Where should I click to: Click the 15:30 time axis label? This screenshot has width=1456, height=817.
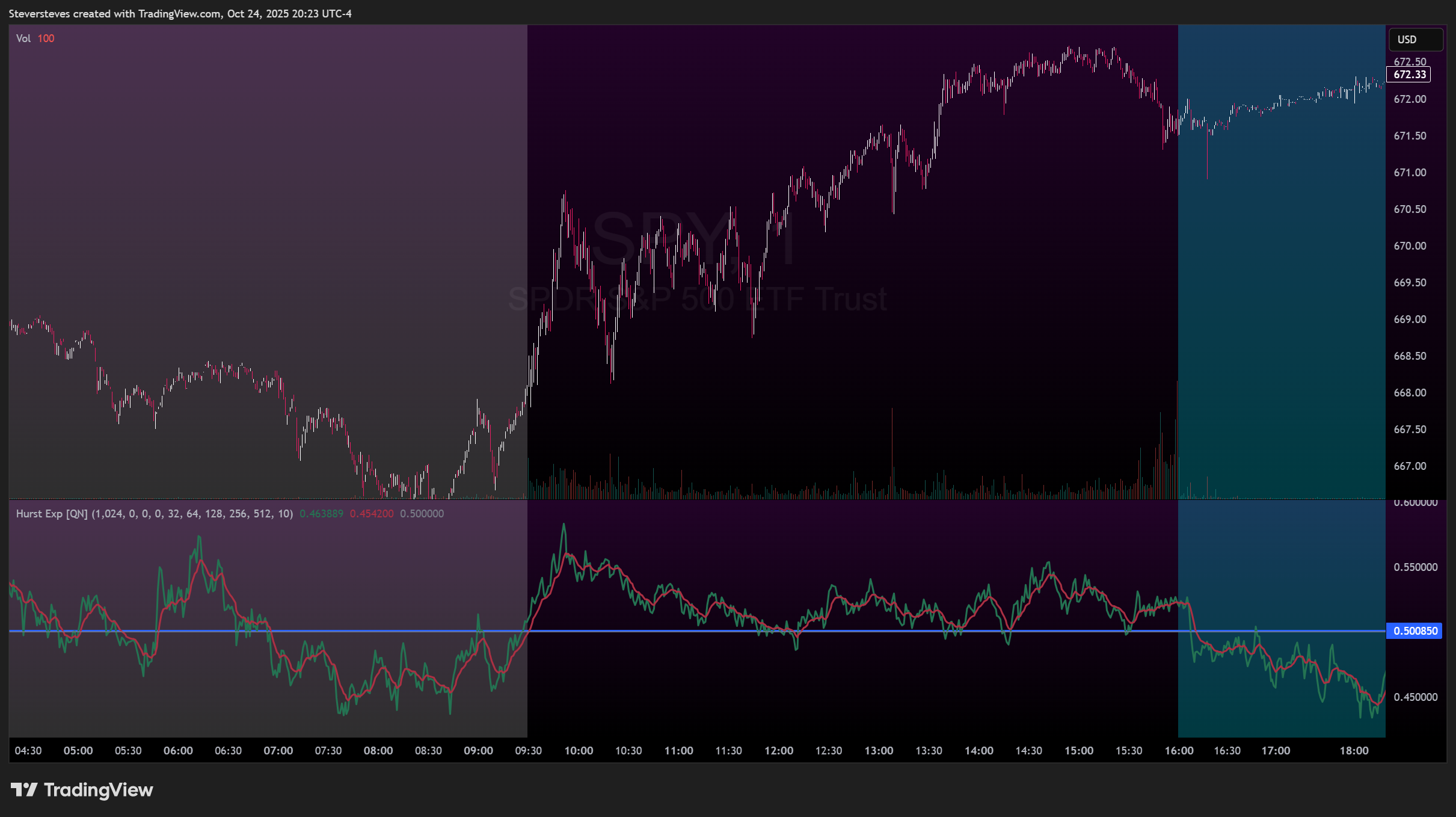click(1129, 751)
